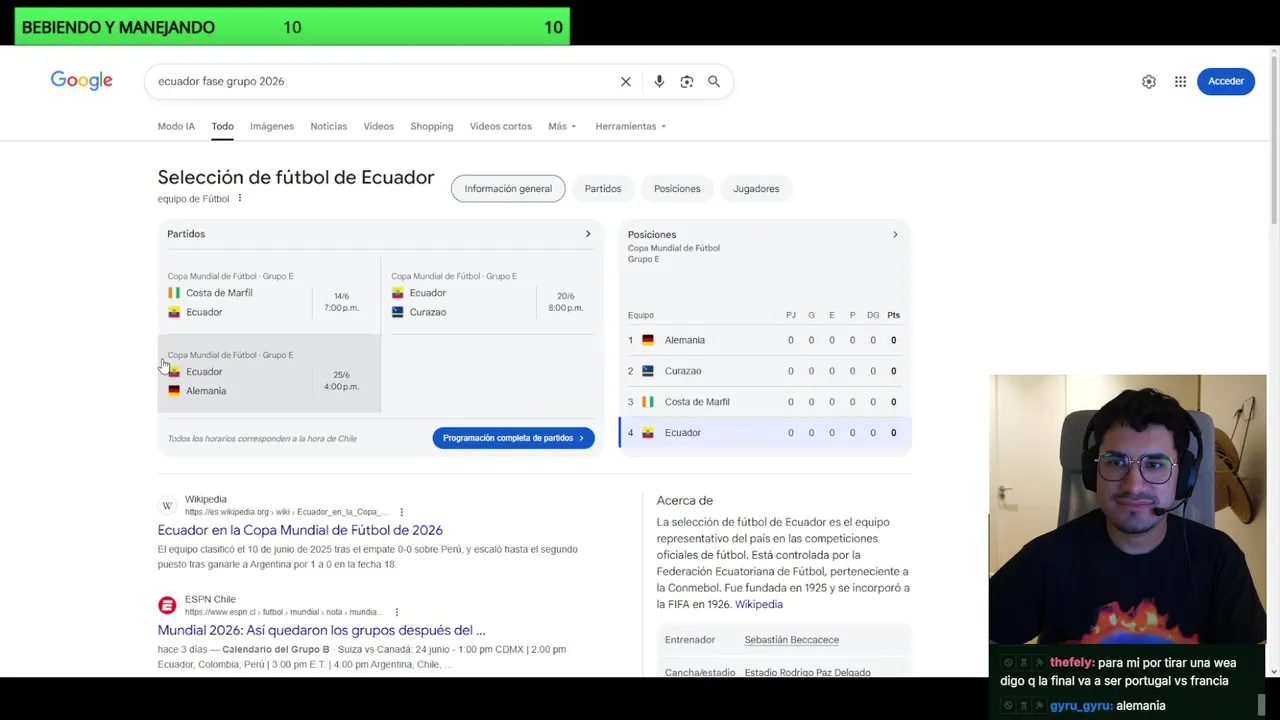Image resolution: width=1280 pixels, height=720 pixels.
Task: Open Mundial 2026 ESPN article link
Action: coord(321,630)
